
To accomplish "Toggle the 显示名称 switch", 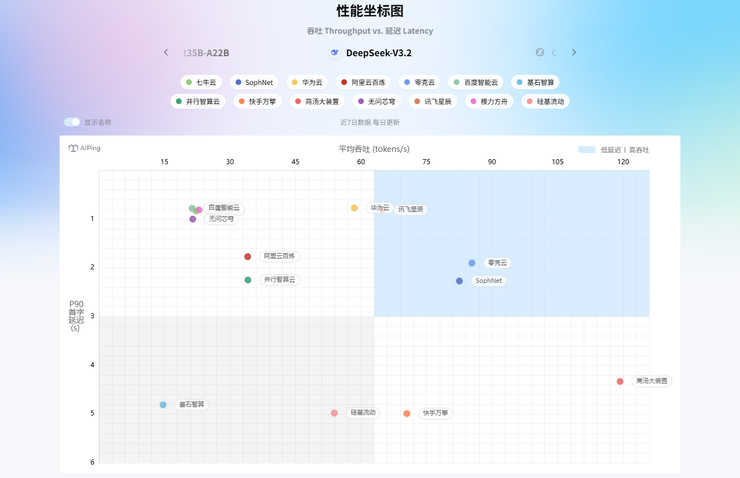I will pyautogui.click(x=72, y=122).
